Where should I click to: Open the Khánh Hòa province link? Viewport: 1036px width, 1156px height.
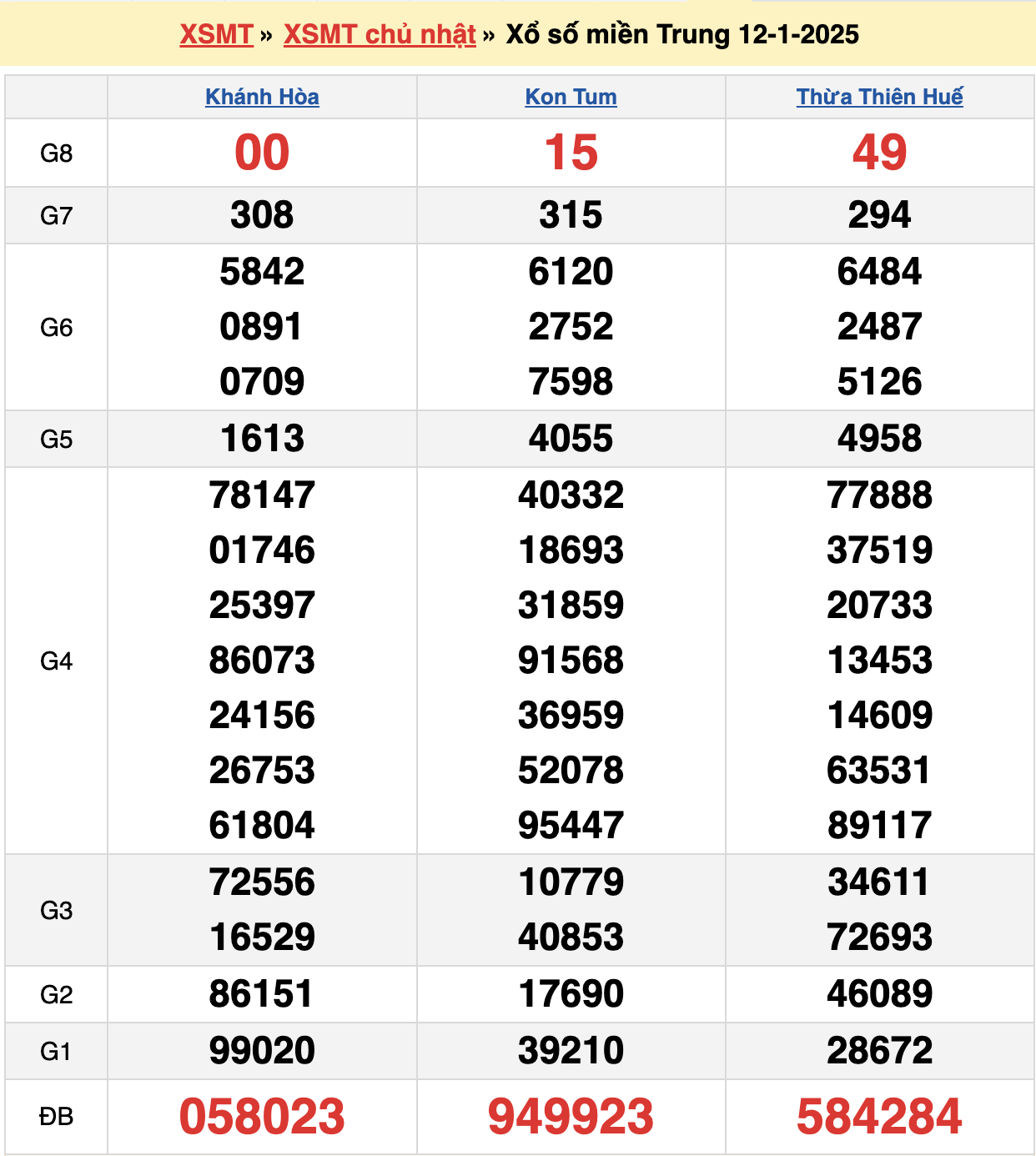tap(262, 97)
